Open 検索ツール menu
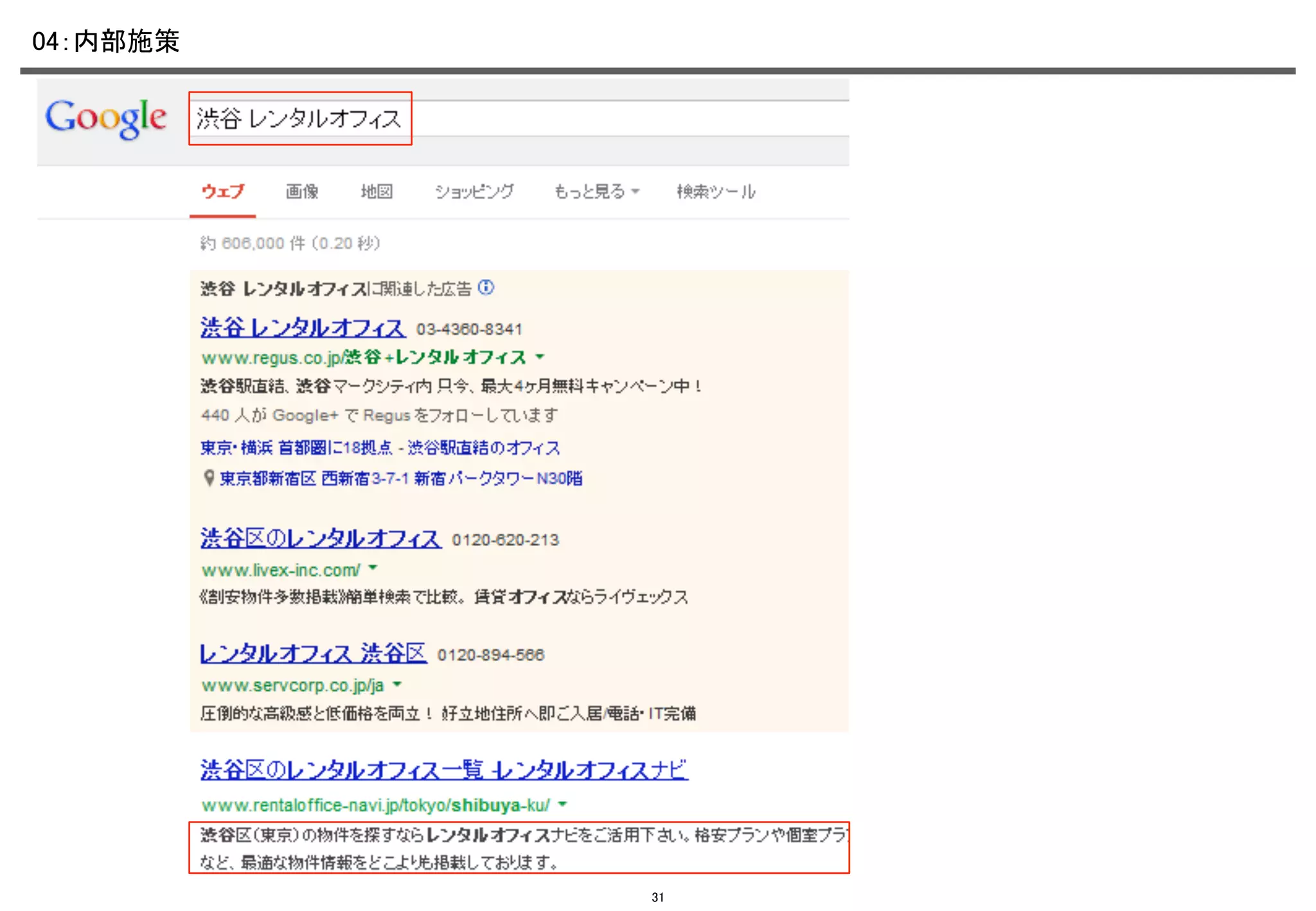The width and height of the screenshot is (1316, 911). click(716, 191)
